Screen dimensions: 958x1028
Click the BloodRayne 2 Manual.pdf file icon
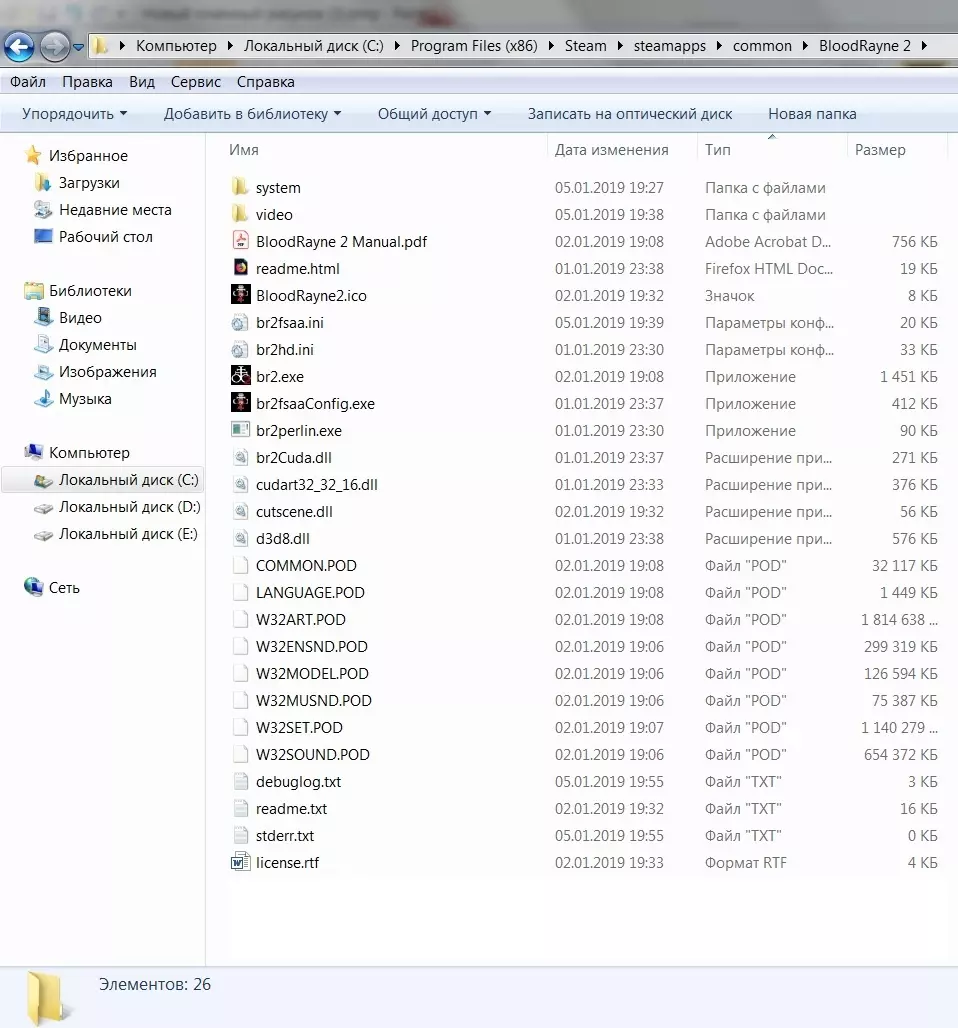pyautogui.click(x=240, y=241)
